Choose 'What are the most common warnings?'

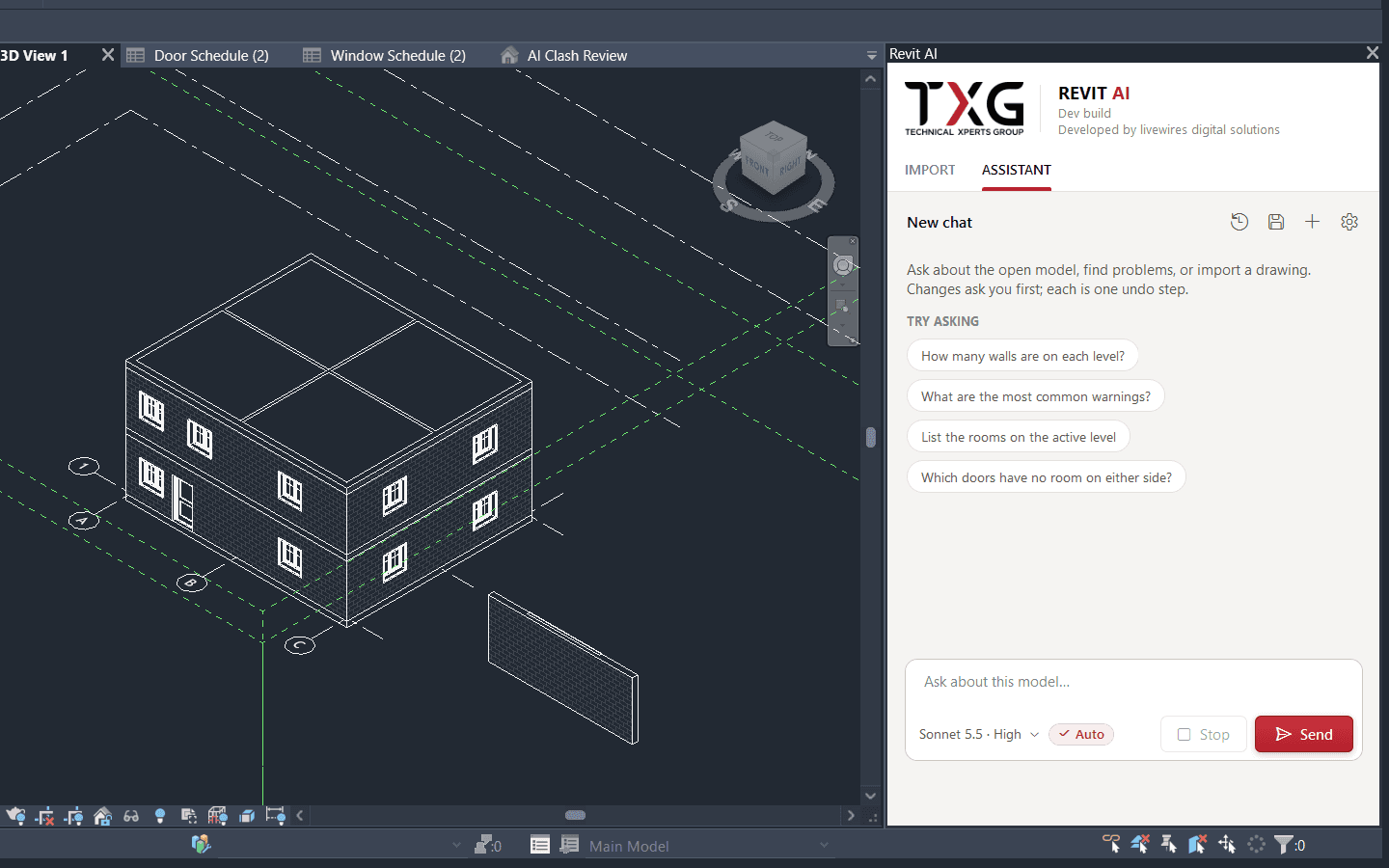[x=1036, y=396]
